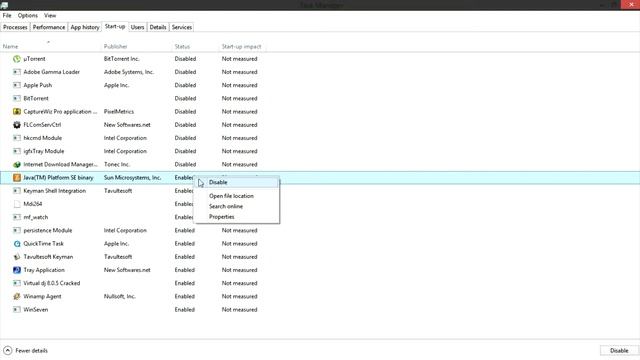Screen dimensions: 640x360
Task: Click the Disabled status of Apple Push
Action: pos(185,85)
